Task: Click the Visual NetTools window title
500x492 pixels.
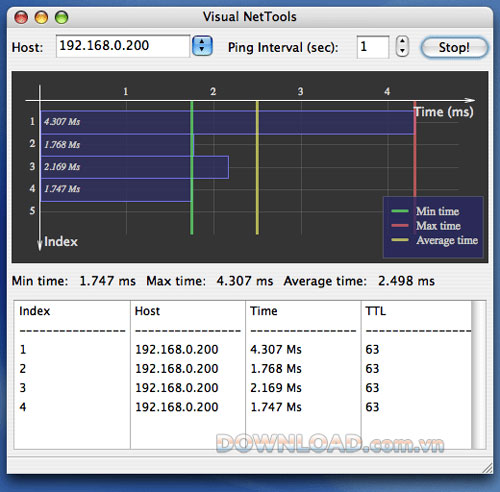Action: (x=250, y=17)
